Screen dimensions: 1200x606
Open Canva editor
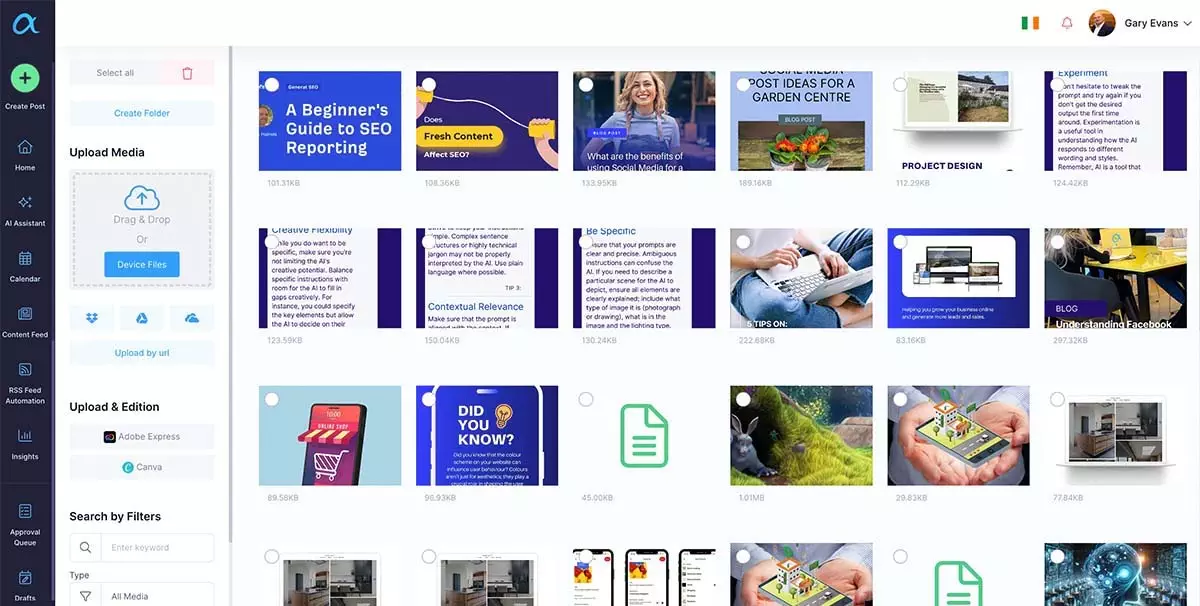coord(142,467)
